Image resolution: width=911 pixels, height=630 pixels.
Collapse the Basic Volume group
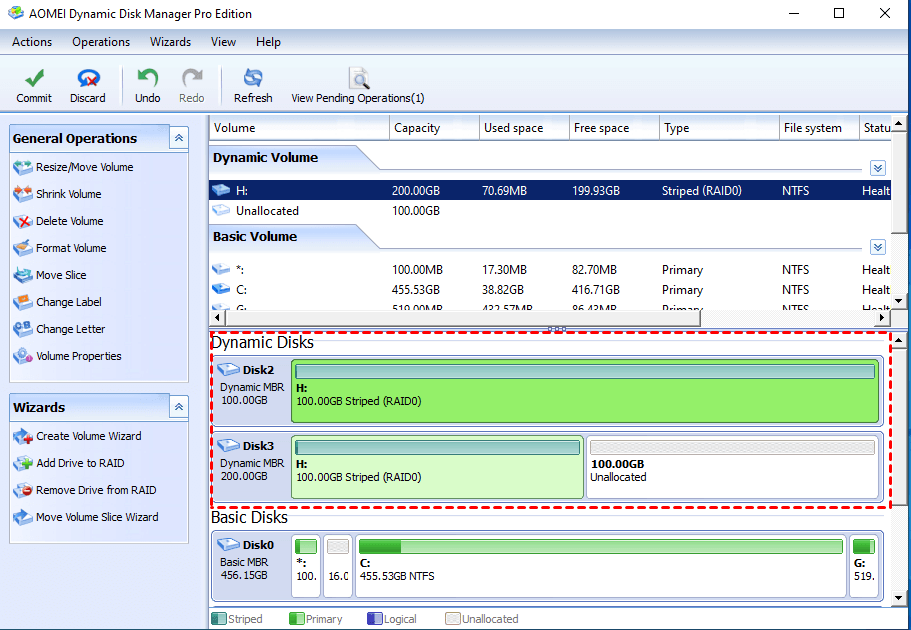pos(877,247)
